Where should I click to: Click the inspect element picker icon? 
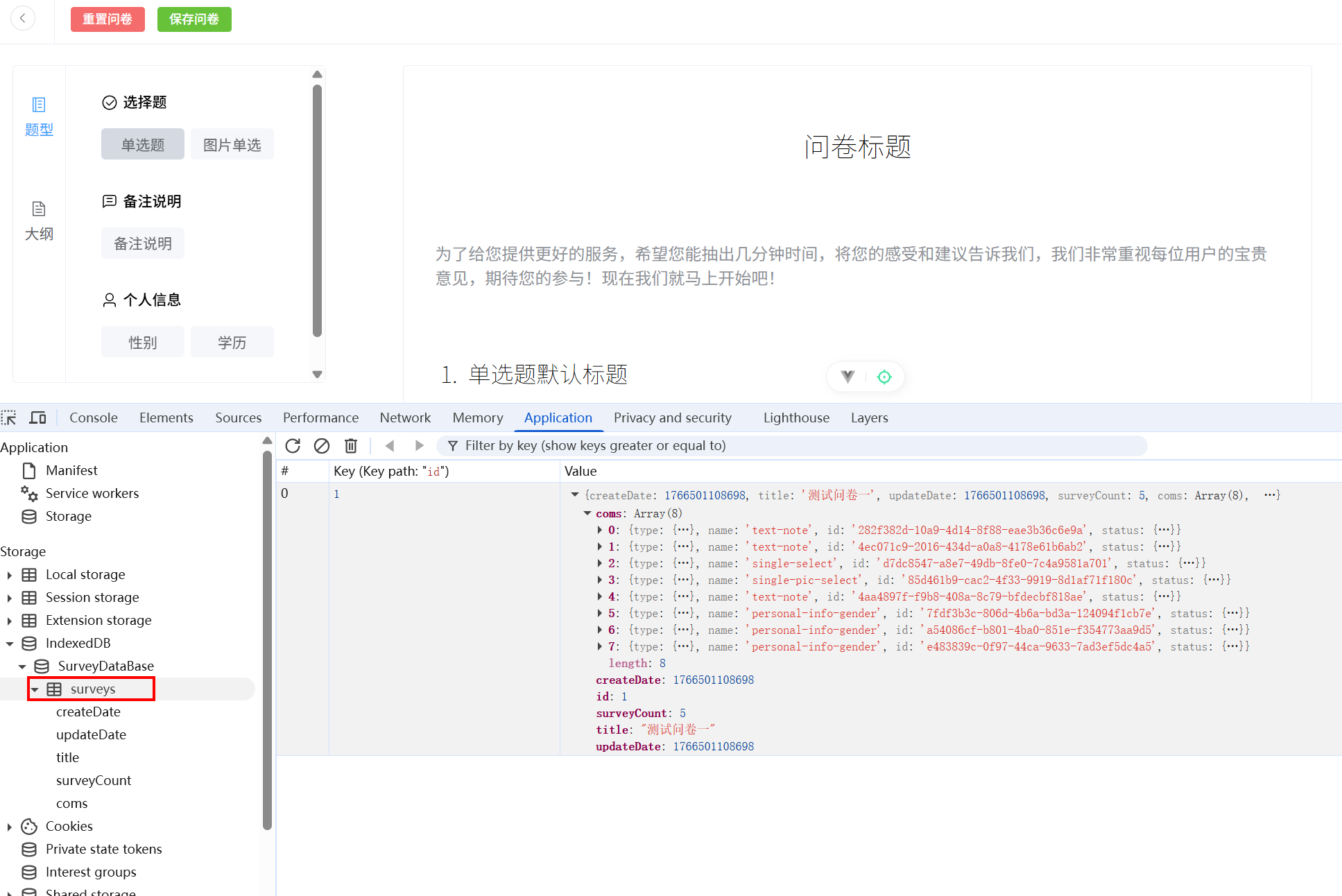(9, 417)
